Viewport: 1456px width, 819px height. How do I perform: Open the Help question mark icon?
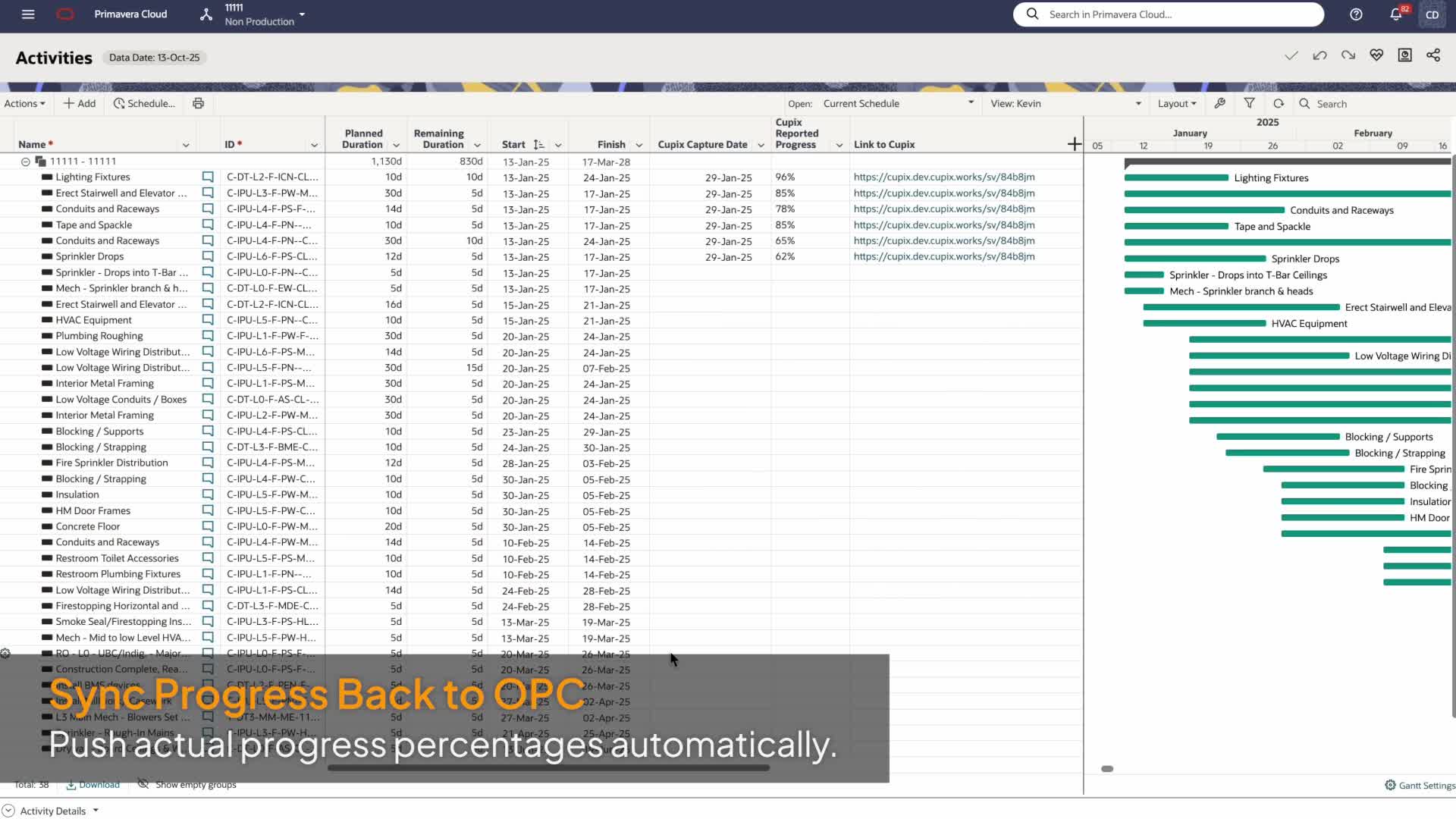tap(1356, 14)
